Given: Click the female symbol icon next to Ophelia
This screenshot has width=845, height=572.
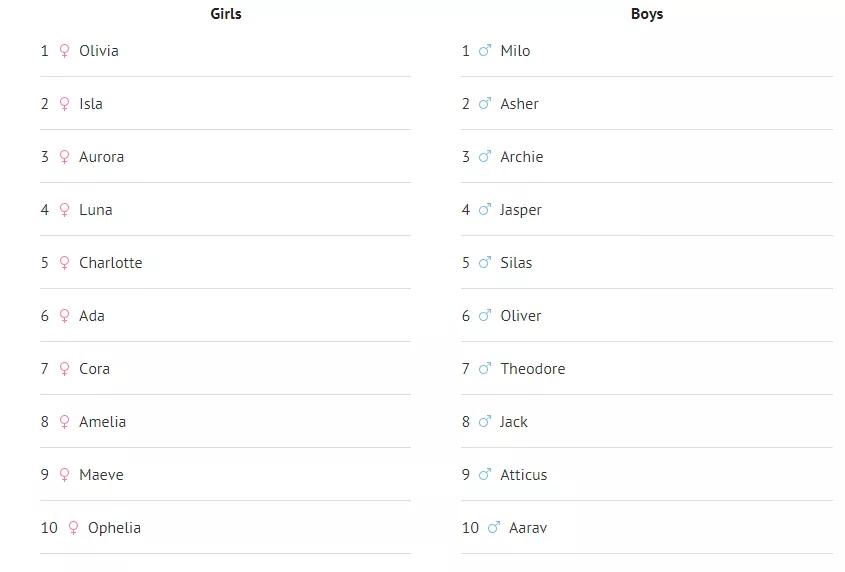Looking at the screenshot, I should coord(73,528).
